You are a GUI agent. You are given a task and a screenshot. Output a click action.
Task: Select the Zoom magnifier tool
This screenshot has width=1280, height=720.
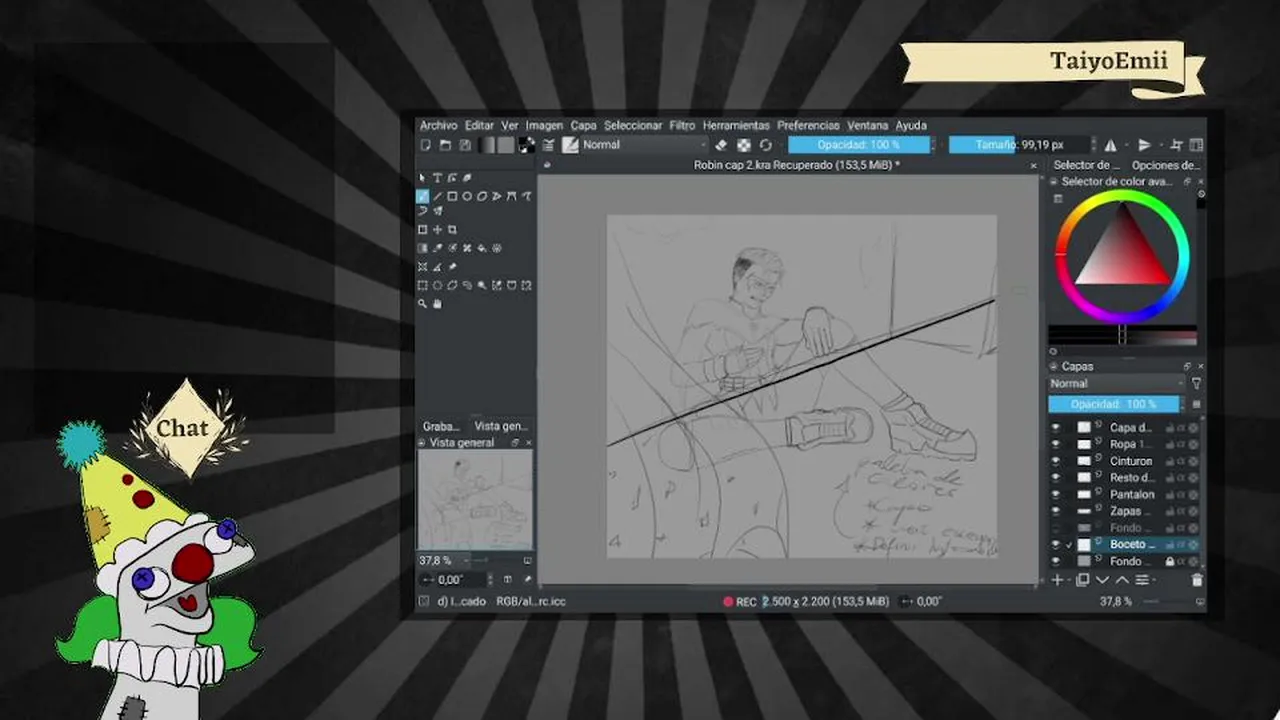[x=422, y=304]
